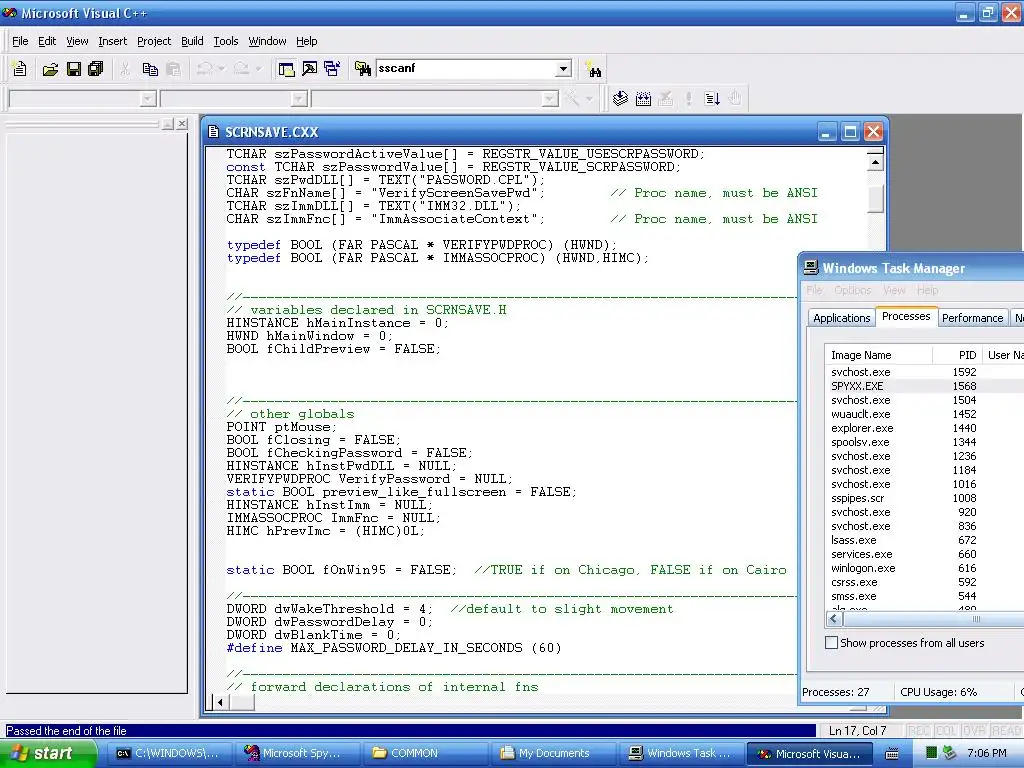Open a file with folder icon
The height and width of the screenshot is (768, 1024).
(x=50, y=69)
